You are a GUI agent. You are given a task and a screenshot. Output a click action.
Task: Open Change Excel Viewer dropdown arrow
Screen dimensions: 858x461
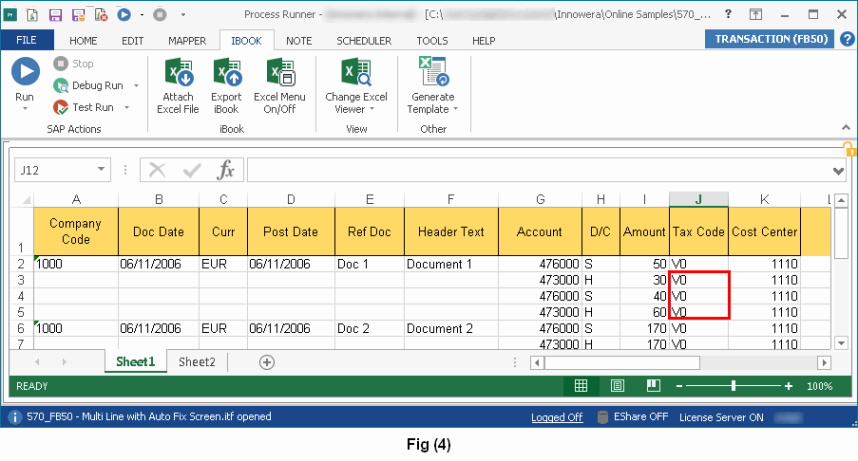372,109
